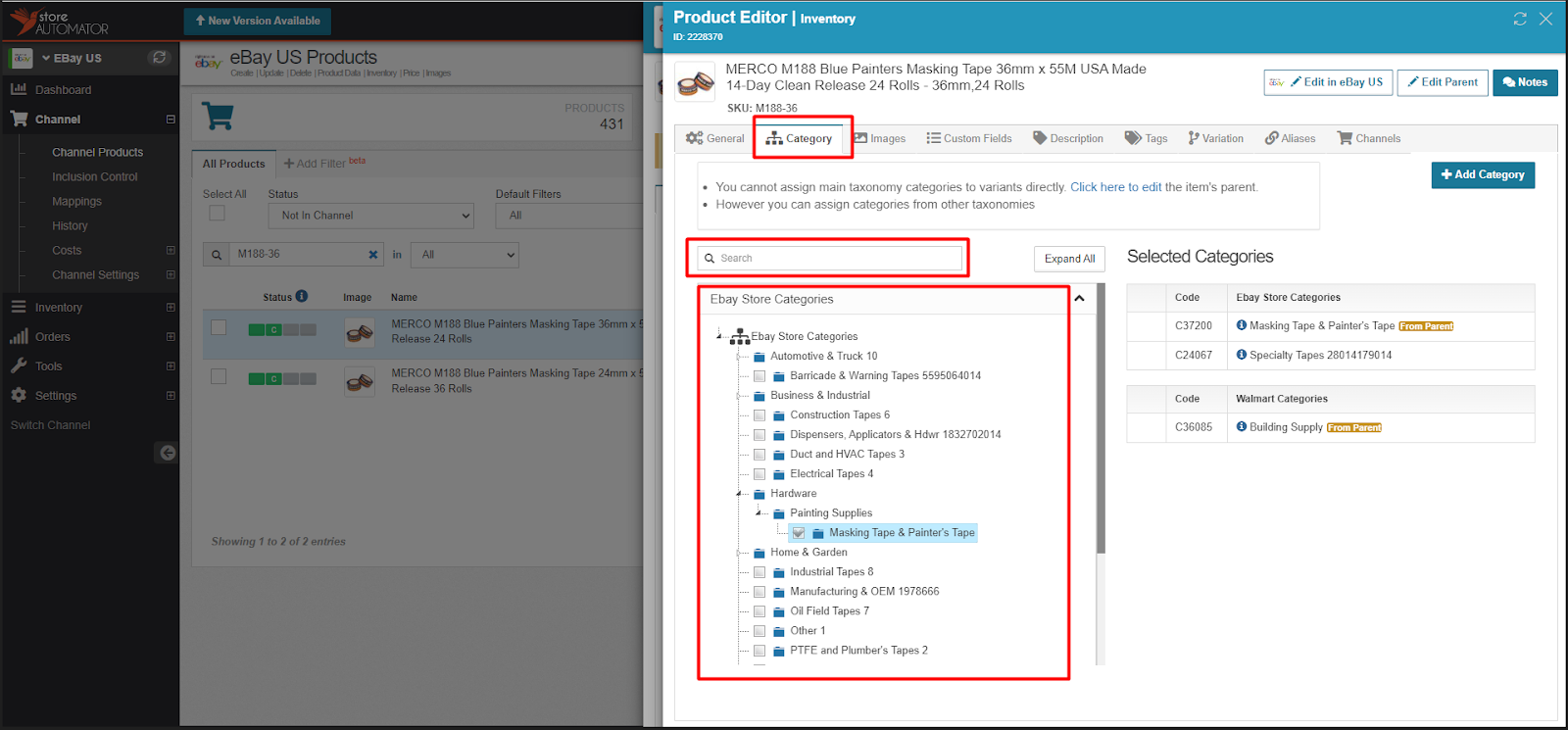Click the info icon beside Specialty Tapes 28014179014
Viewport: 1568px width, 730px height.
coord(1242,355)
